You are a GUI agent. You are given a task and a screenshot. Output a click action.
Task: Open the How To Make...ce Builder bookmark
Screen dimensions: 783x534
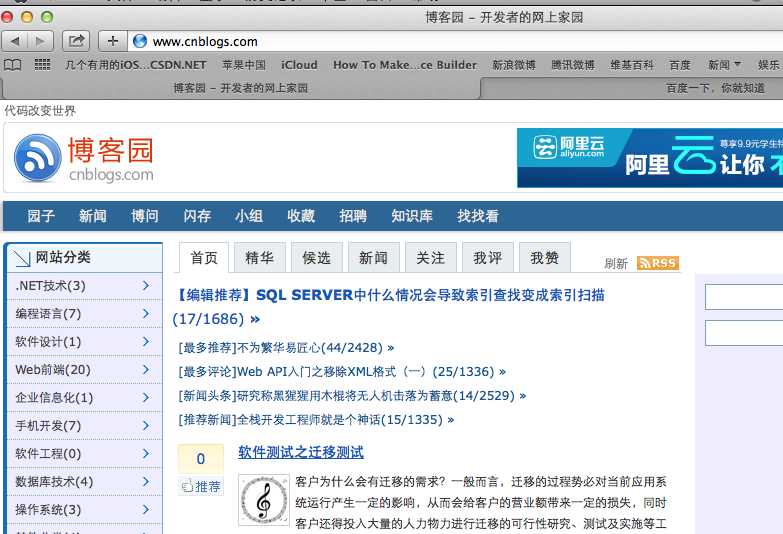click(x=405, y=65)
